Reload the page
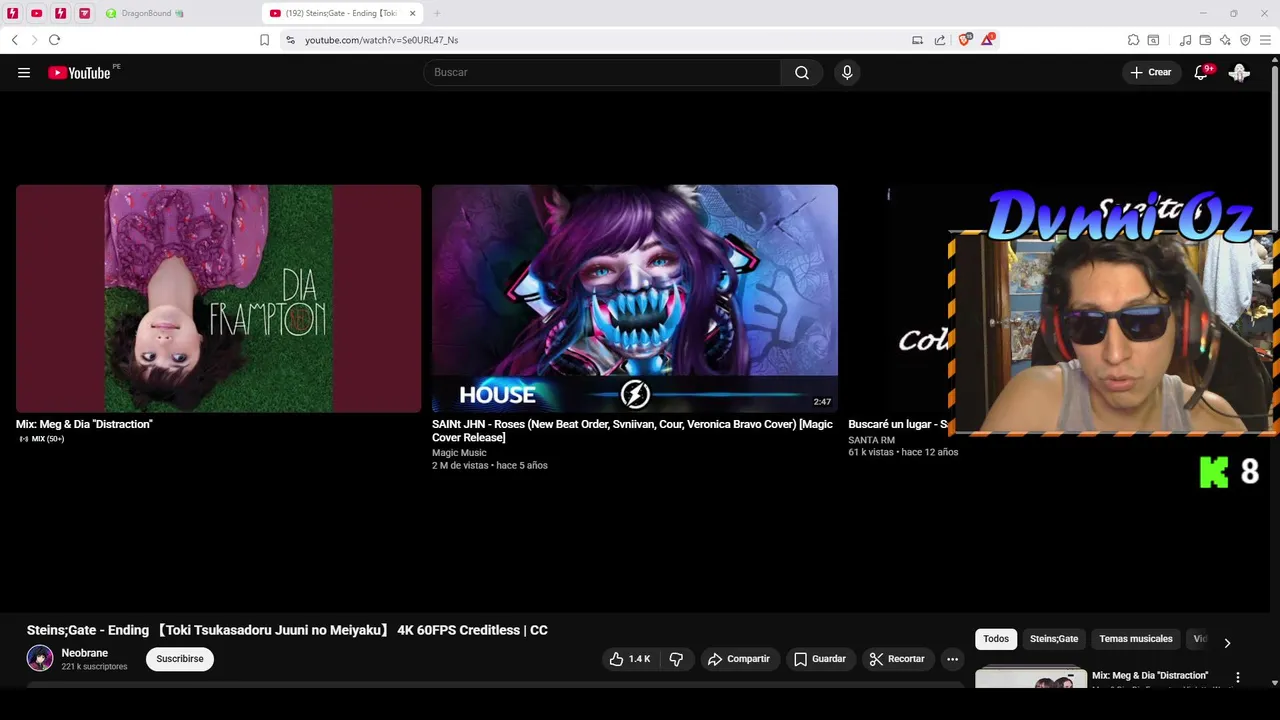Viewport: 1280px width, 720px height. point(54,40)
